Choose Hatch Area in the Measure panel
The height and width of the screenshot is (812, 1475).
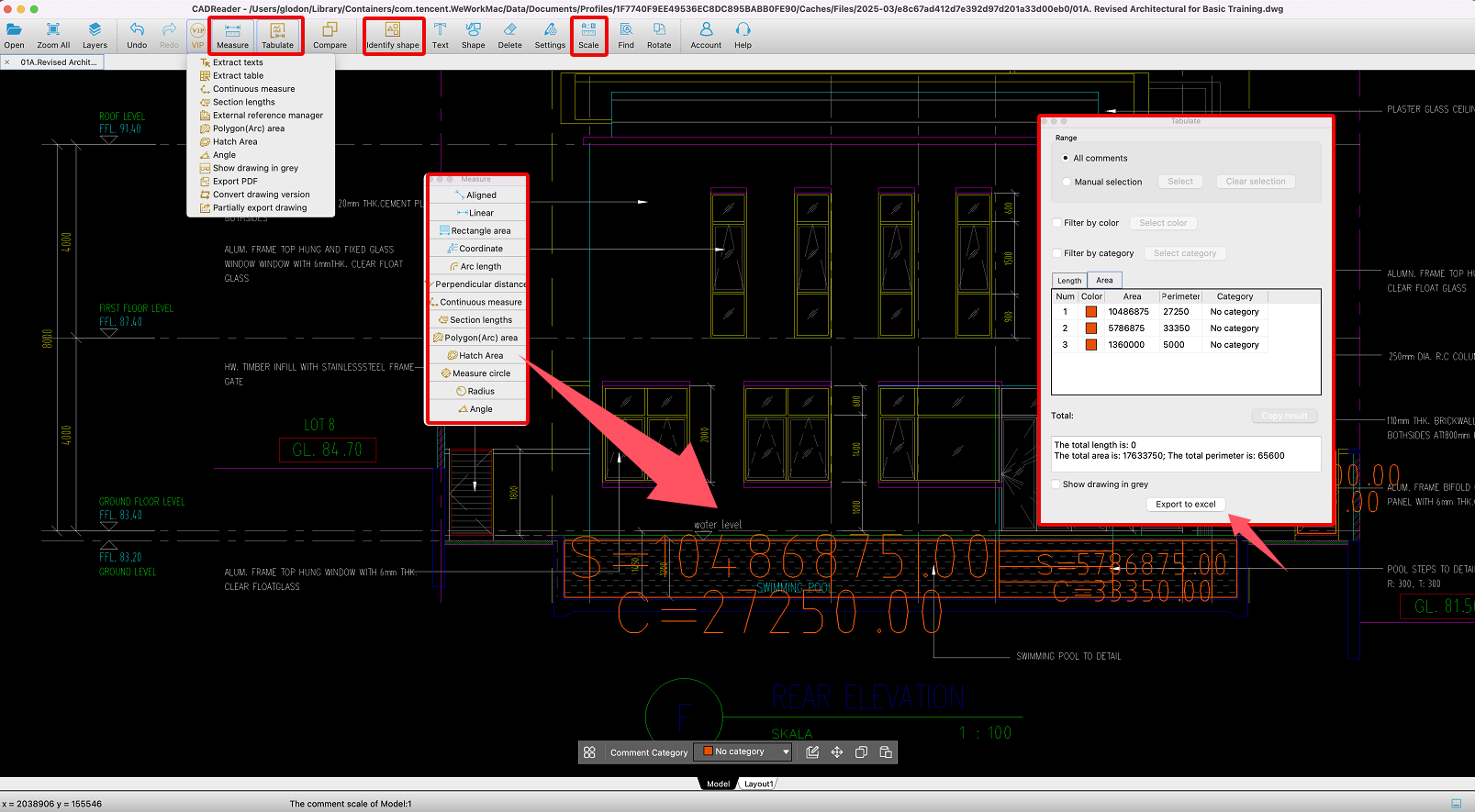tap(480, 356)
